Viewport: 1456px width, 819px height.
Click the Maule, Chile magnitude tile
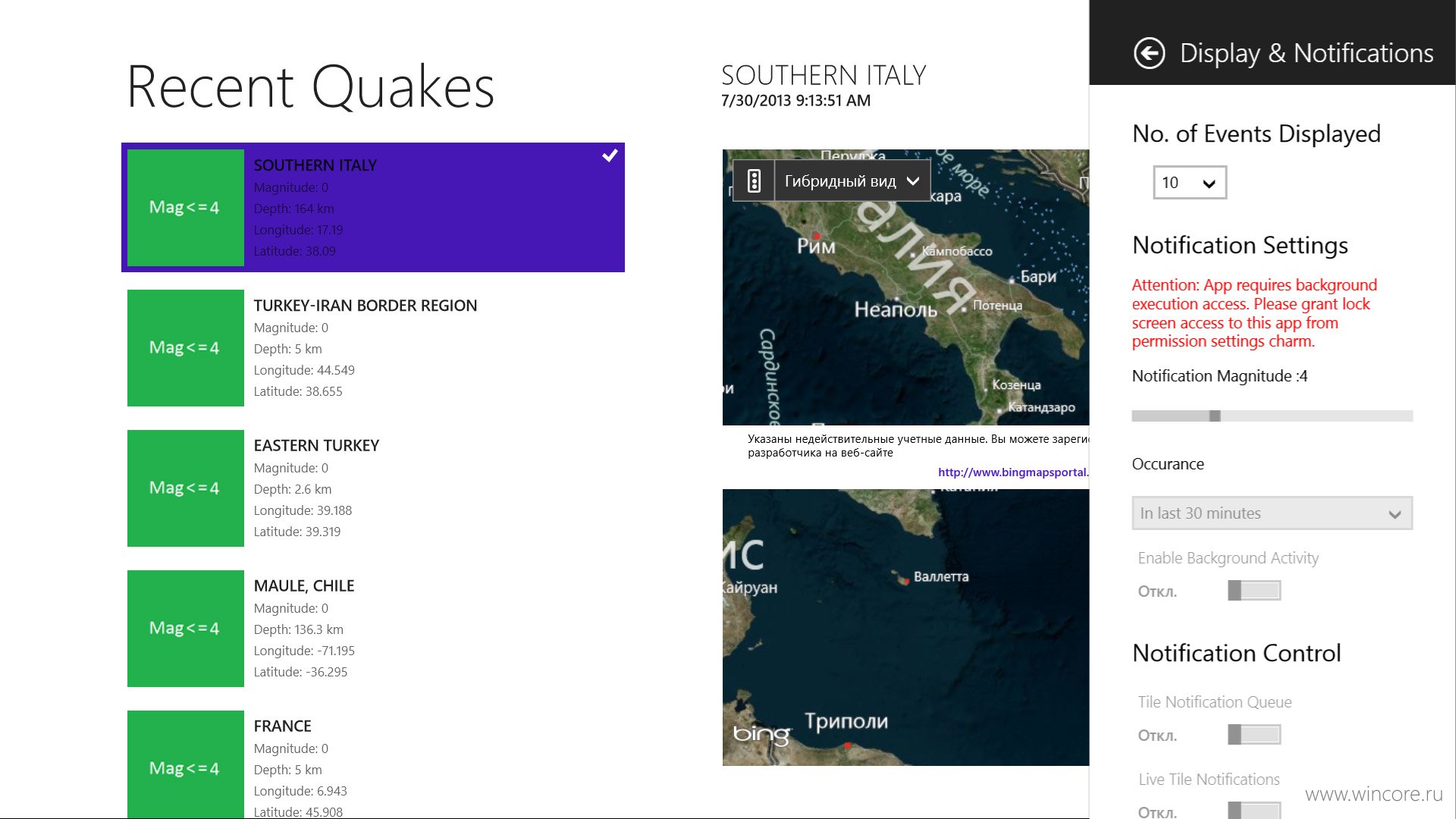point(186,629)
